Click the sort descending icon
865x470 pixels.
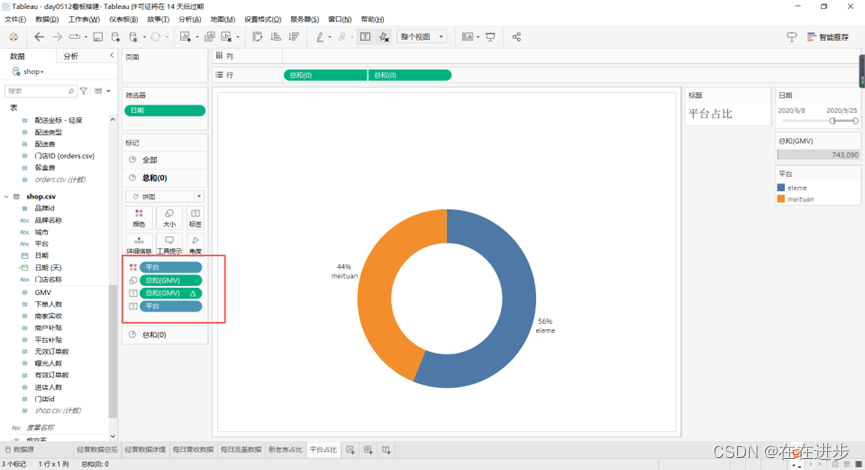pos(294,37)
